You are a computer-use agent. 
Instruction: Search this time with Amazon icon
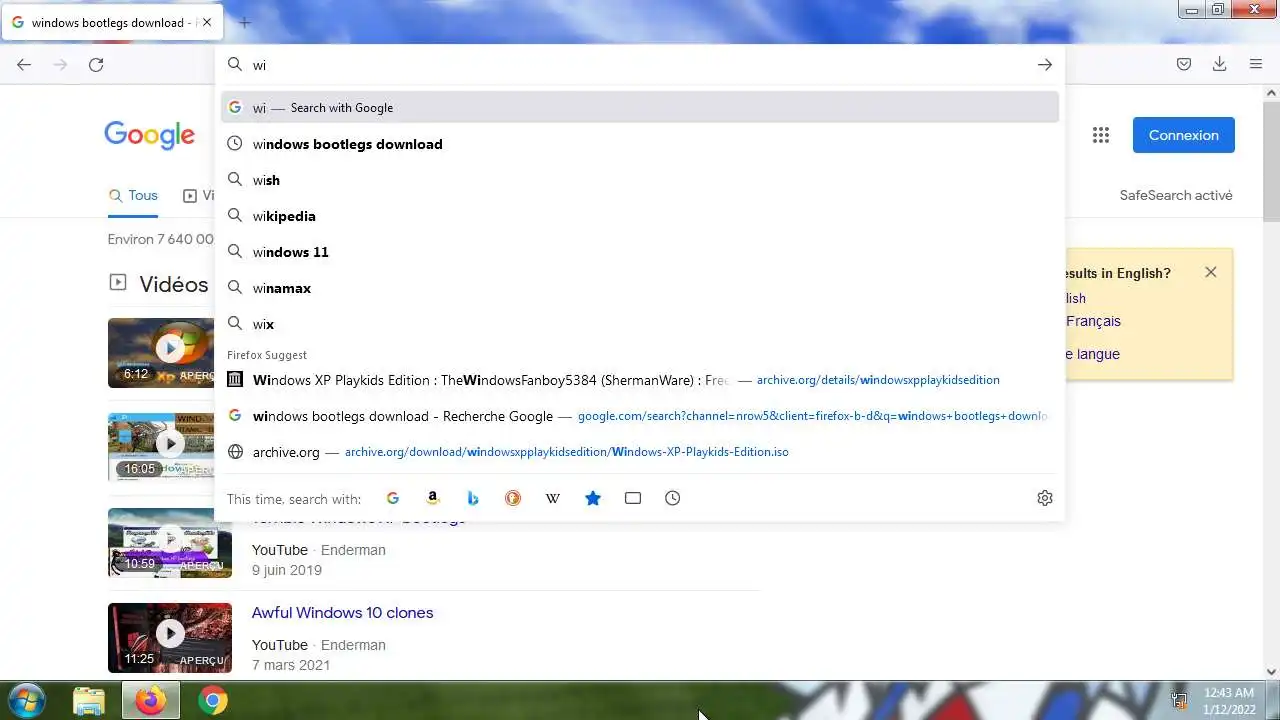click(x=433, y=498)
